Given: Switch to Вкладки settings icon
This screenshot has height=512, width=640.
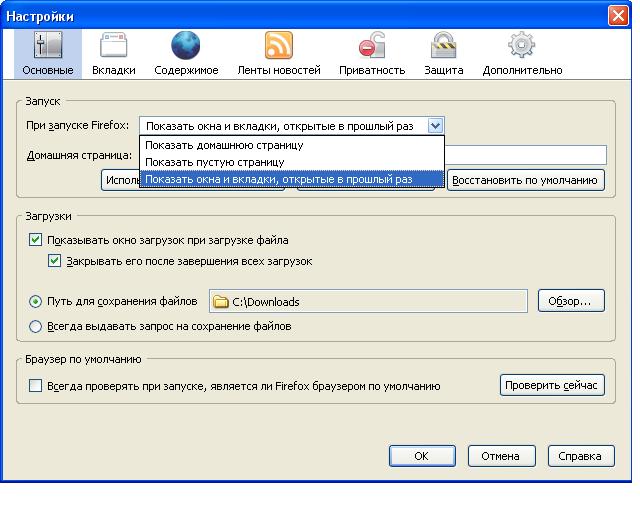Looking at the screenshot, I should coord(113,46).
